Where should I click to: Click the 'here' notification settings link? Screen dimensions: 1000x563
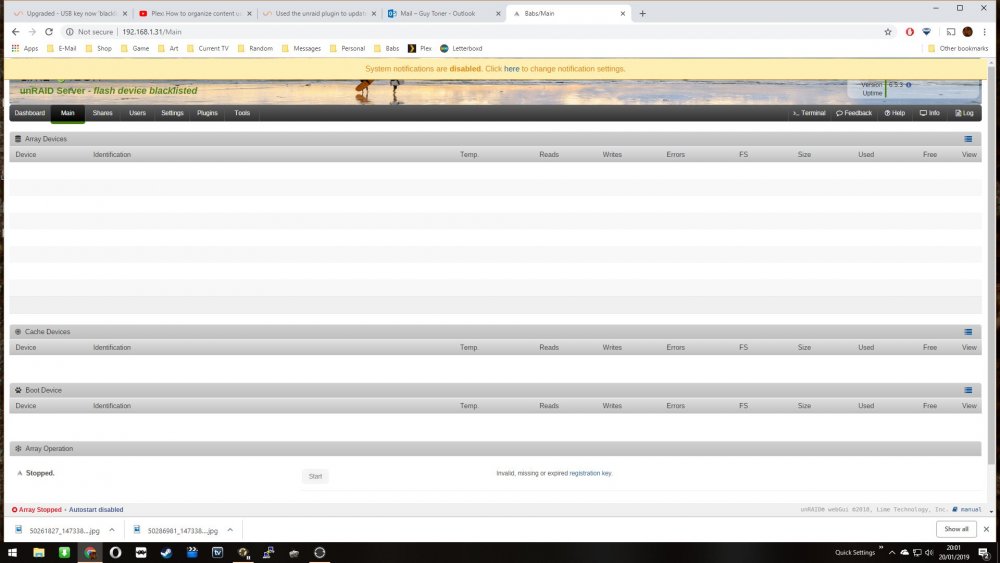511,69
